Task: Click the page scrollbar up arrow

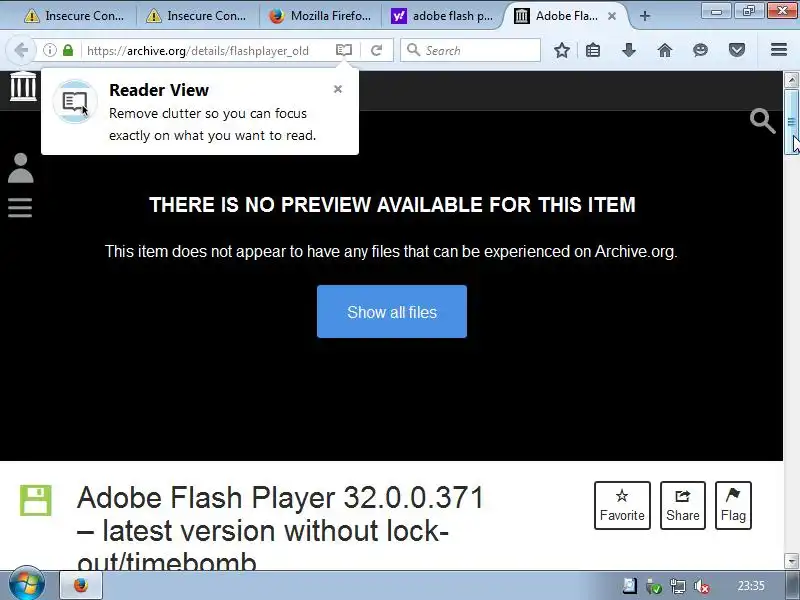Action: [791, 80]
